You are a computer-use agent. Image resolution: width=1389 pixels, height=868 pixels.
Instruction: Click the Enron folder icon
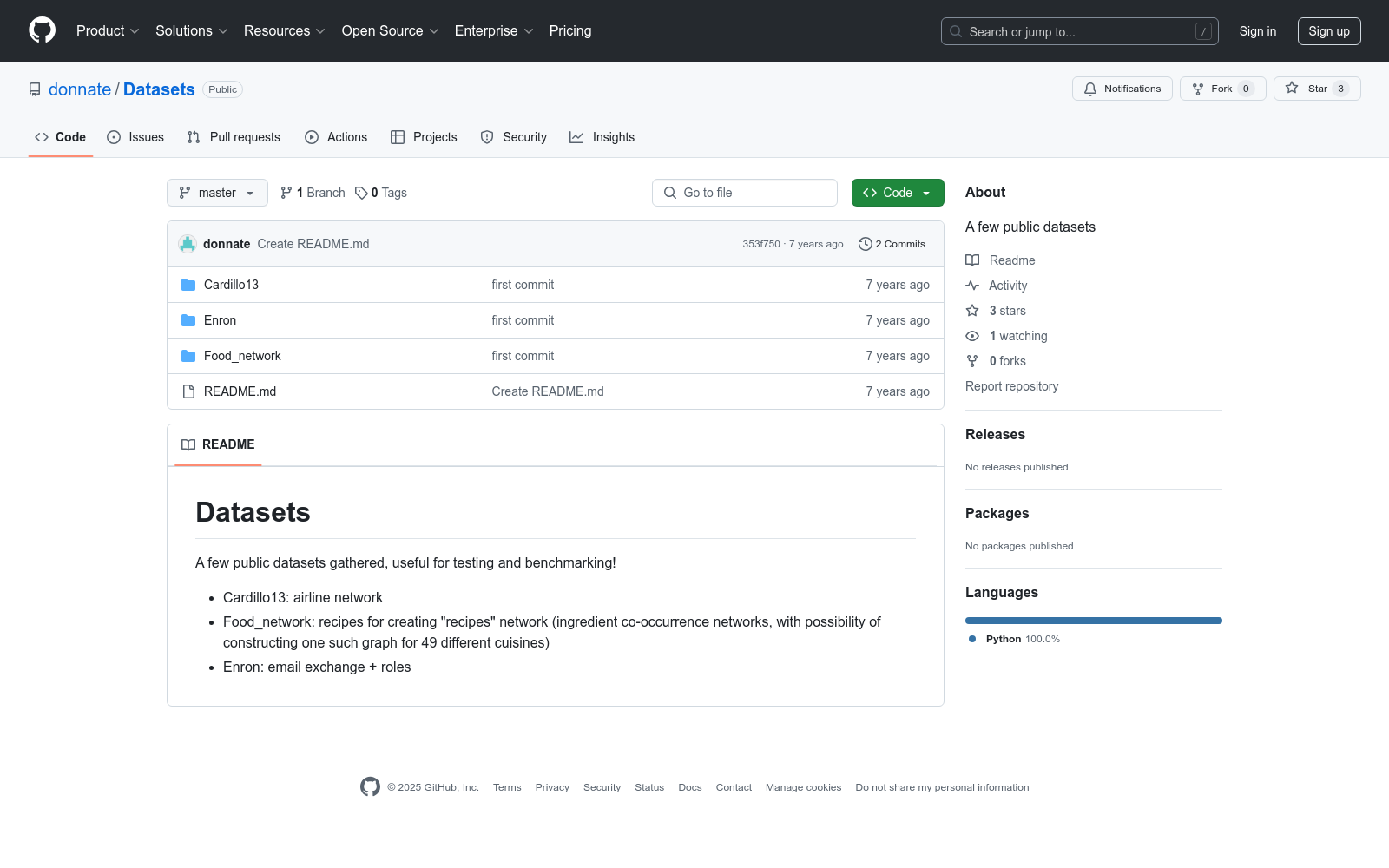(x=188, y=320)
